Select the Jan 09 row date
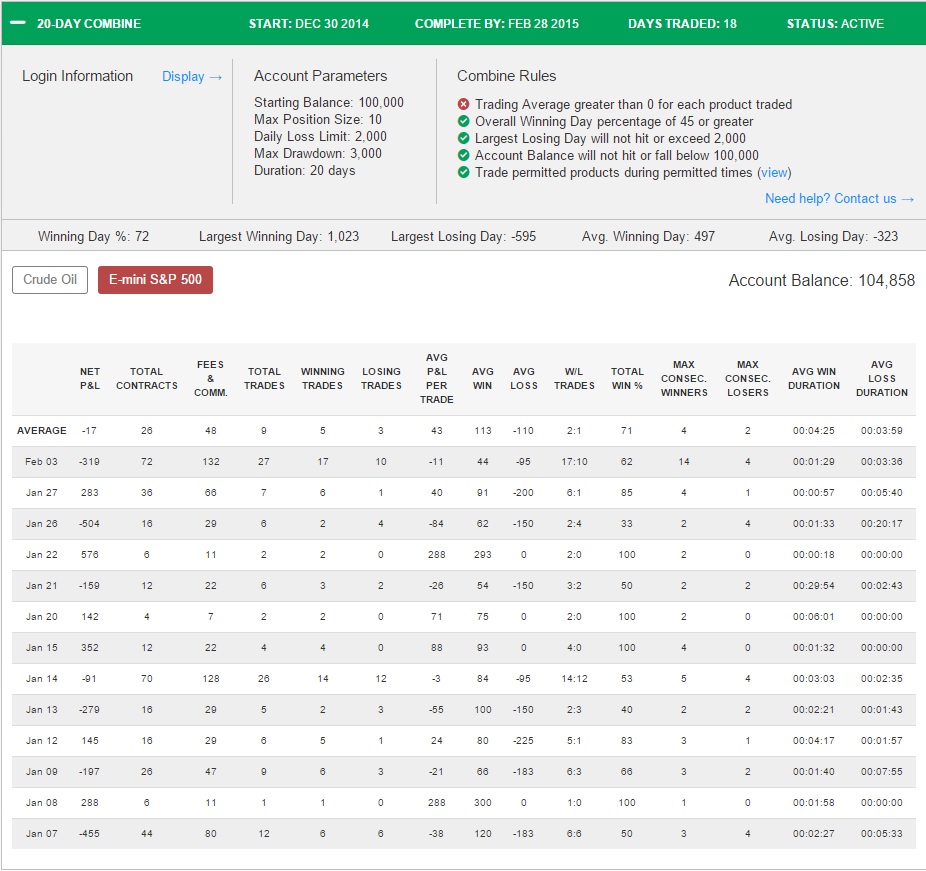Screen dimensions: 926x871 tap(41, 772)
